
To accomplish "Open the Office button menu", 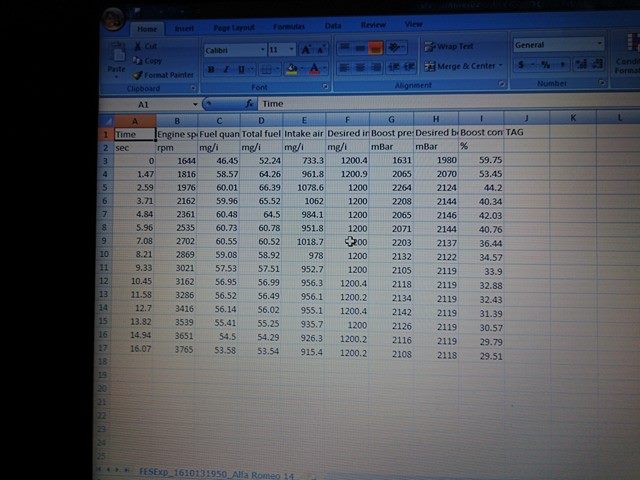I will (x=113, y=18).
